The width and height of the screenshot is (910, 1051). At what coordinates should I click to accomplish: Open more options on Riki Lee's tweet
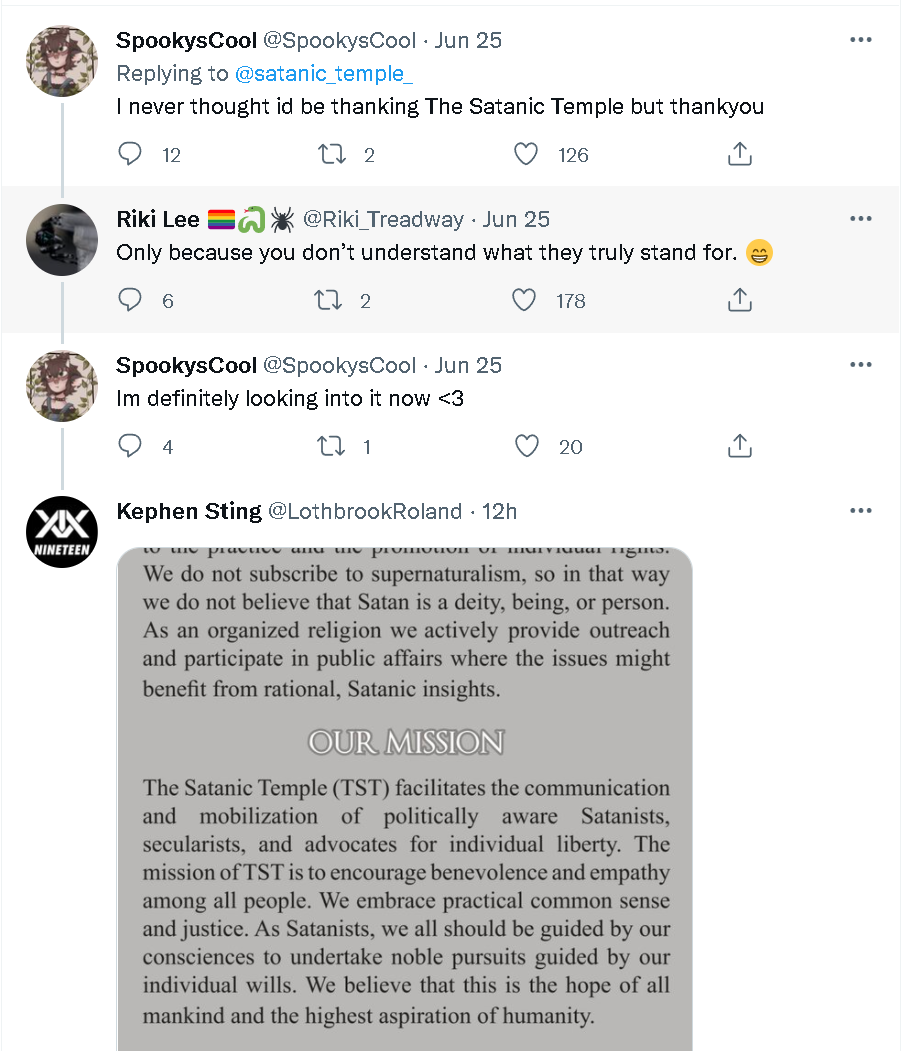pos(861,219)
